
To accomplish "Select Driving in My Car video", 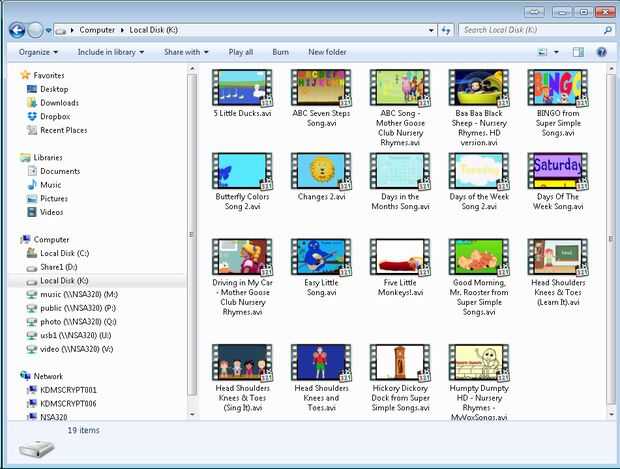I will (x=242, y=277).
